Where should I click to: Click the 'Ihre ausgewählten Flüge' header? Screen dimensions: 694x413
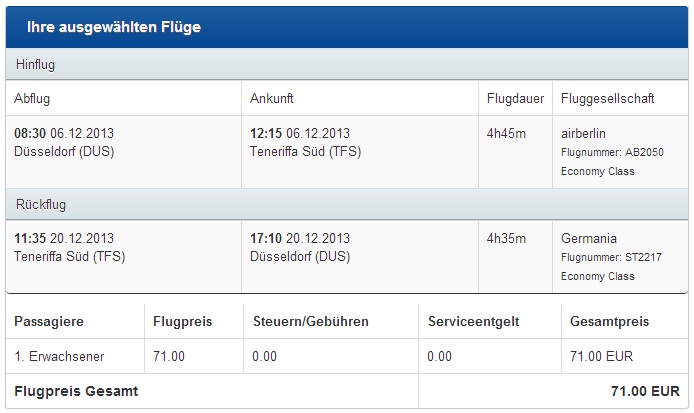pyautogui.click(x=114, y=27)
